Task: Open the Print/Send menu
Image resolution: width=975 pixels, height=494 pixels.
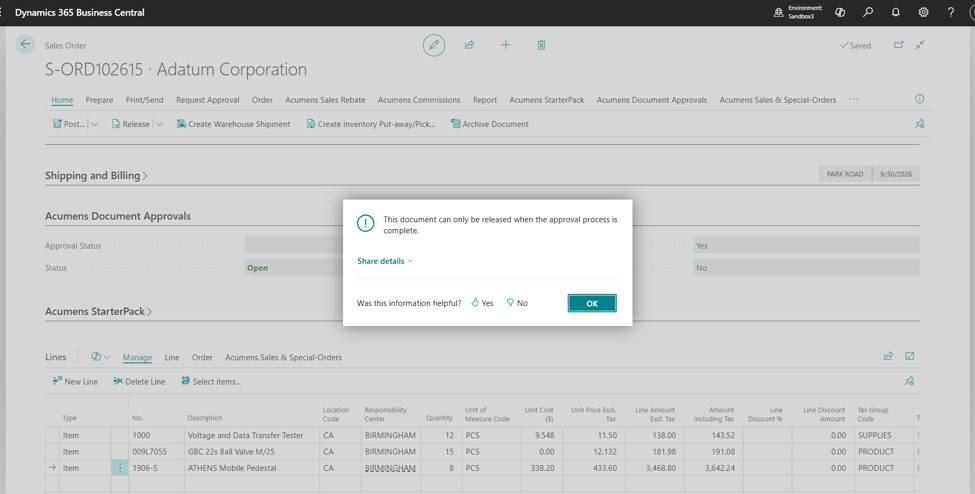Action: pos(144,100)
